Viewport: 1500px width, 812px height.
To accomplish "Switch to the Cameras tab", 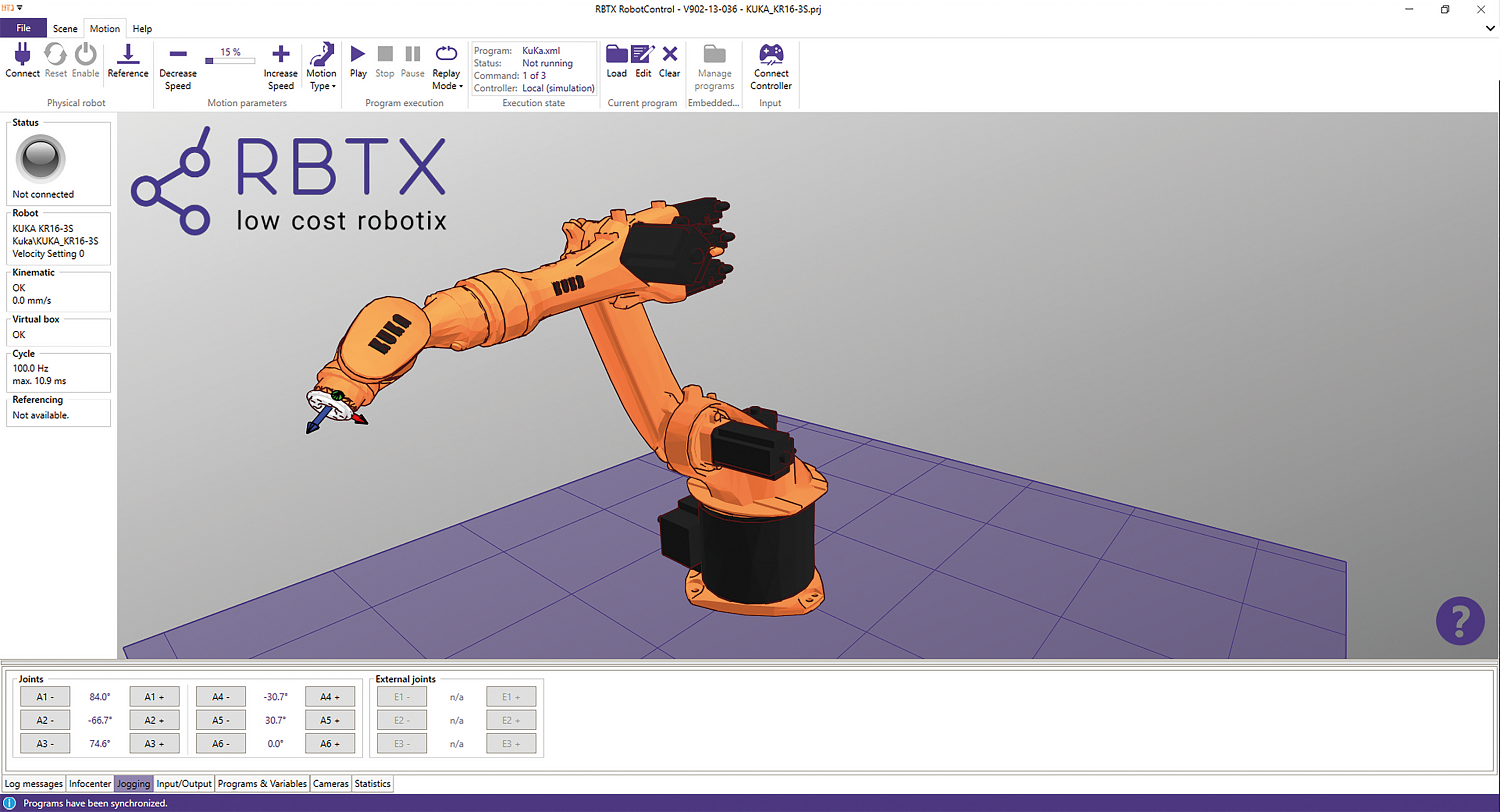I will point(330,784).
